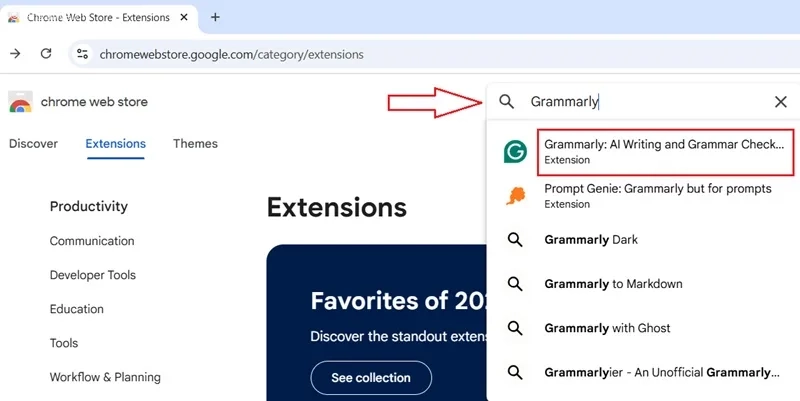Click the search magnifier icon beside Grammarly

click(506, 102)
